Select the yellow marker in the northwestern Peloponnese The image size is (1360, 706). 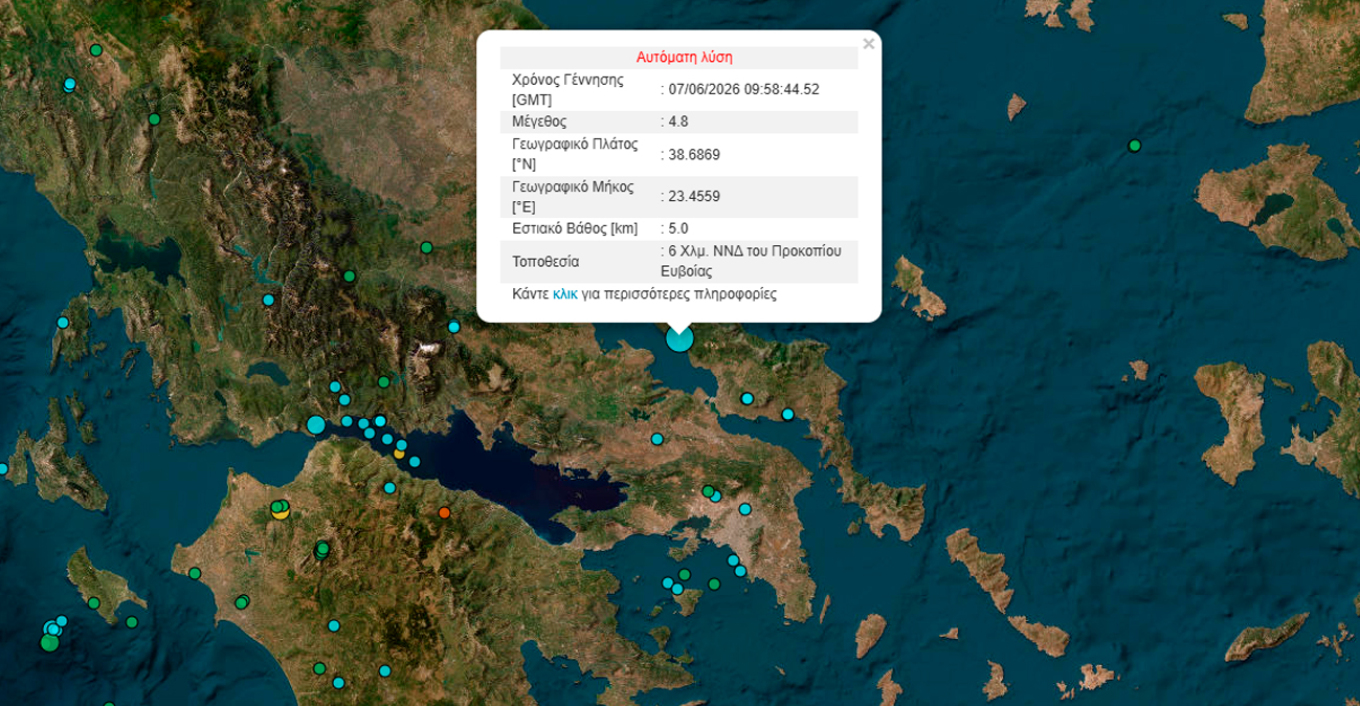[x=281, y=511]
